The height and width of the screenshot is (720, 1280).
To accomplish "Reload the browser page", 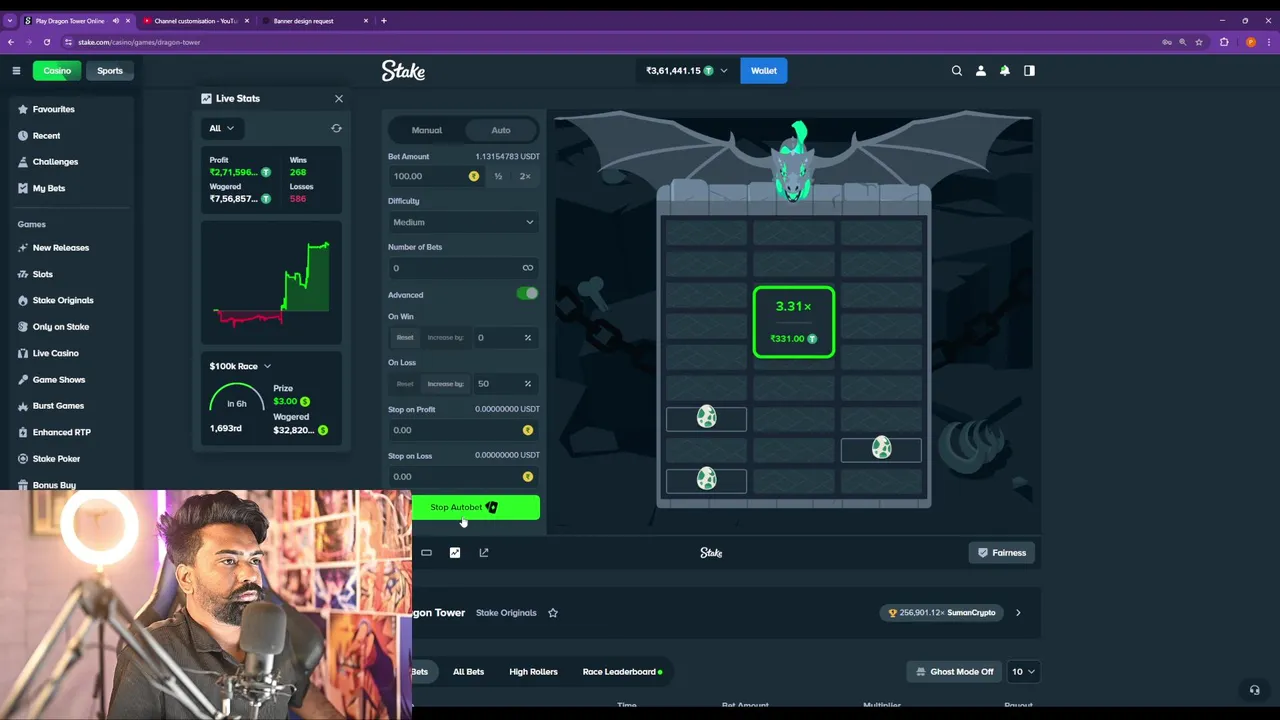I will (47, 42).
